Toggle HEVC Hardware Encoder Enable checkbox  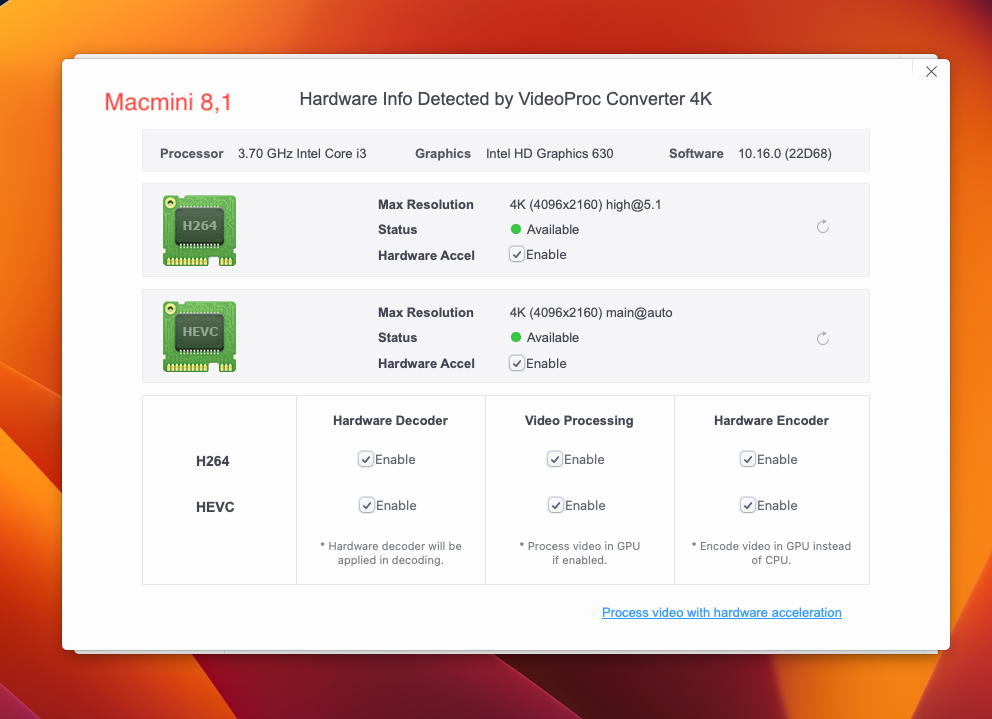click(x=748, y=505)
